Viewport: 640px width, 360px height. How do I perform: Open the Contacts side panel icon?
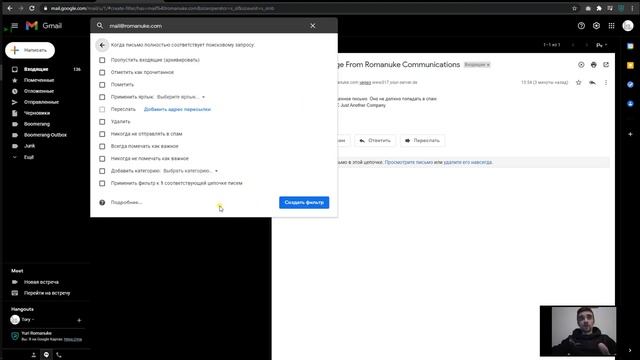point(630,104)
